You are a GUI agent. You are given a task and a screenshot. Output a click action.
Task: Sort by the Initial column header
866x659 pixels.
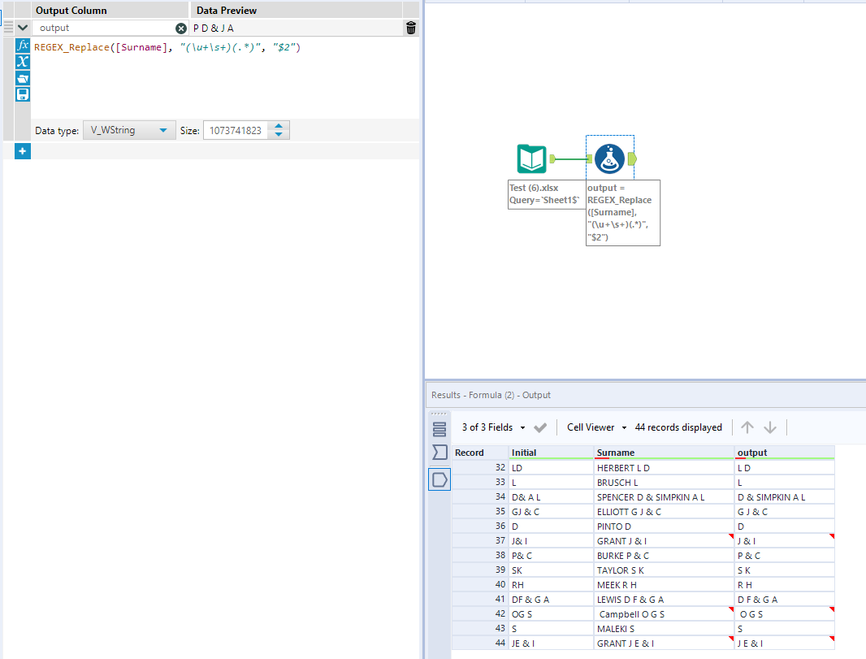click(x=551, y=452)
